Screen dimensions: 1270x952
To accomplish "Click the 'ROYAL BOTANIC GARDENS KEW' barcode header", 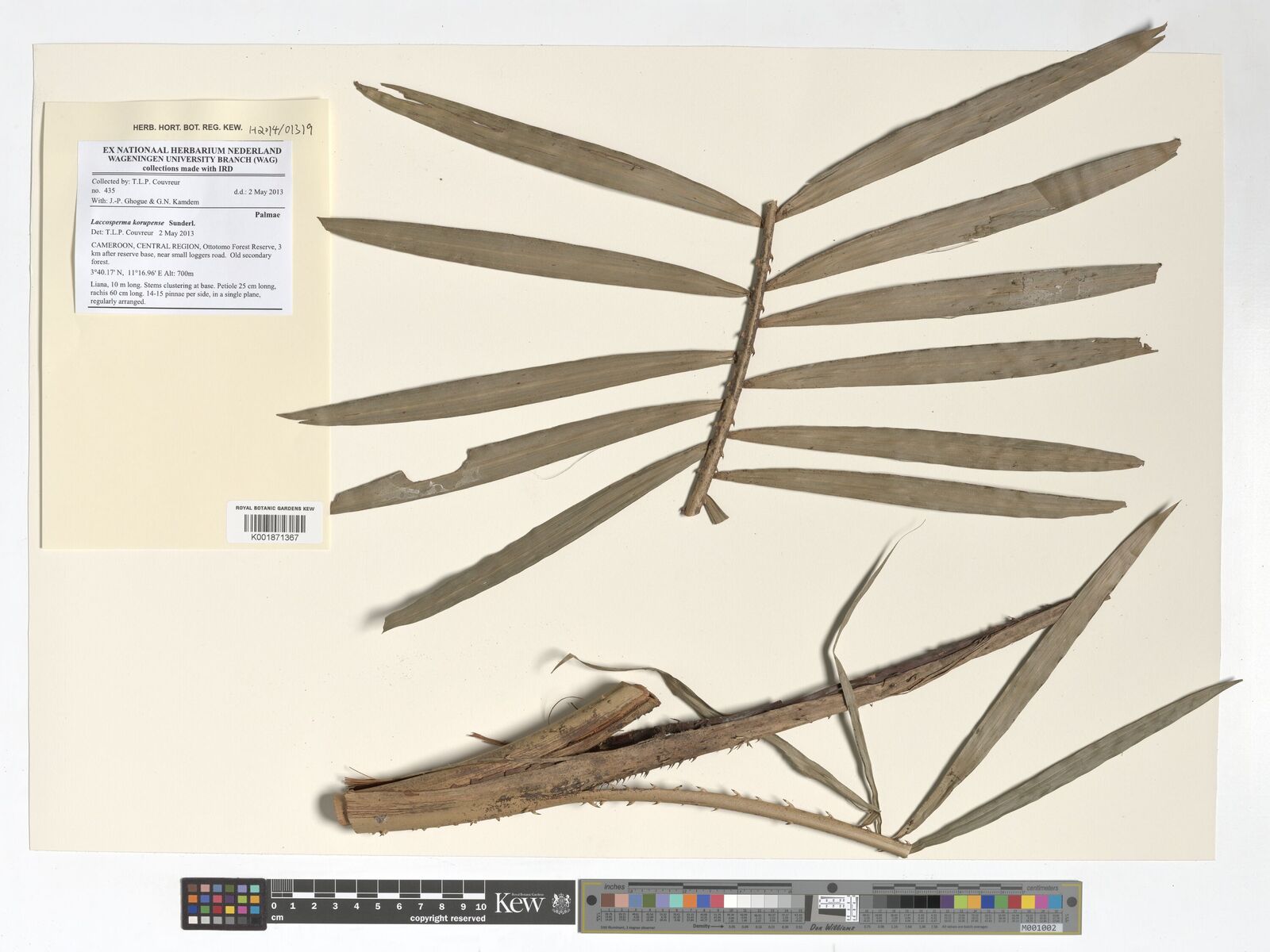I will 275,508.
